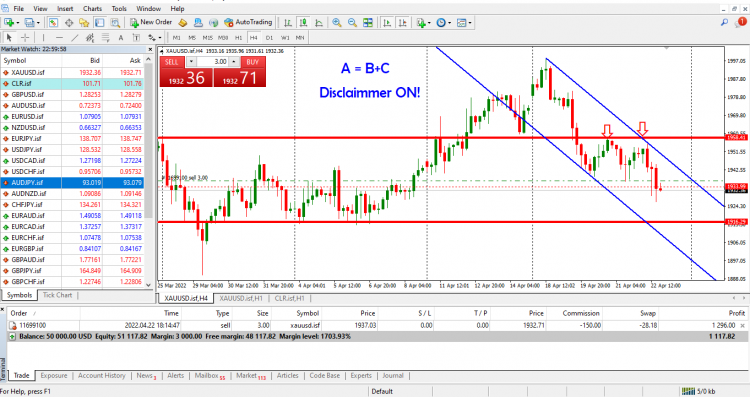Switch chart to line chart icon

[319, 22]
